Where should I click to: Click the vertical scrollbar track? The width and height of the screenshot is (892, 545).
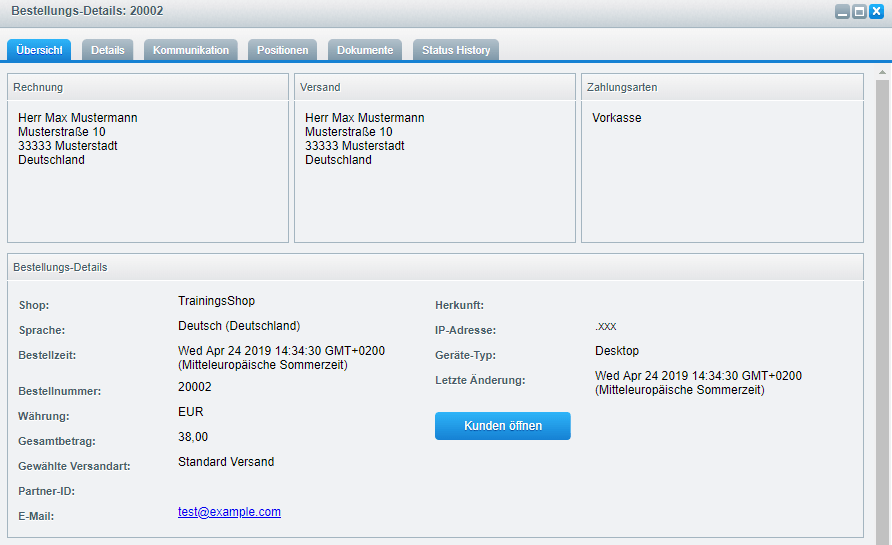pyautogui.click(x=882, y=313)
